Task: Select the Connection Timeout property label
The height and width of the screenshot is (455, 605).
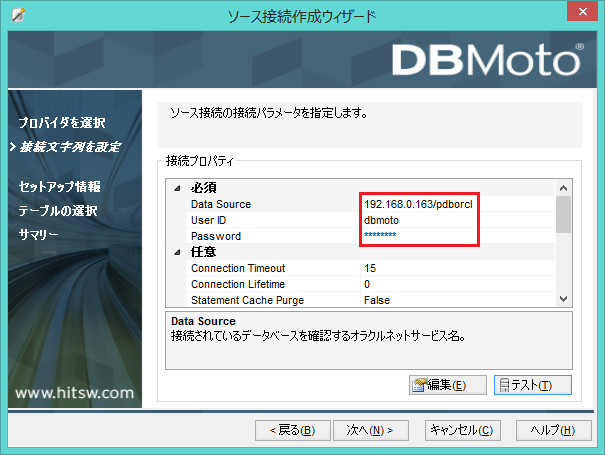Action: 238,268
